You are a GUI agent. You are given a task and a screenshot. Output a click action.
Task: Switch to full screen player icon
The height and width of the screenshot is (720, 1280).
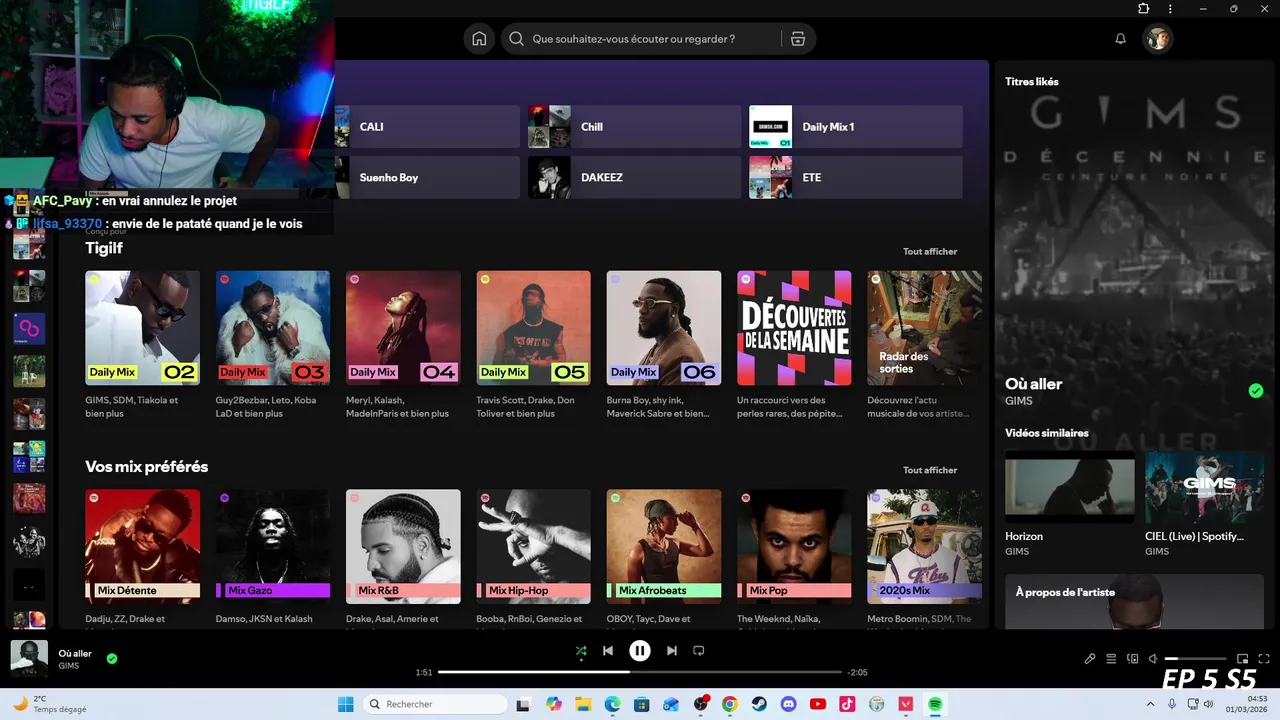pyautogui.click(x=1263, y=659)
